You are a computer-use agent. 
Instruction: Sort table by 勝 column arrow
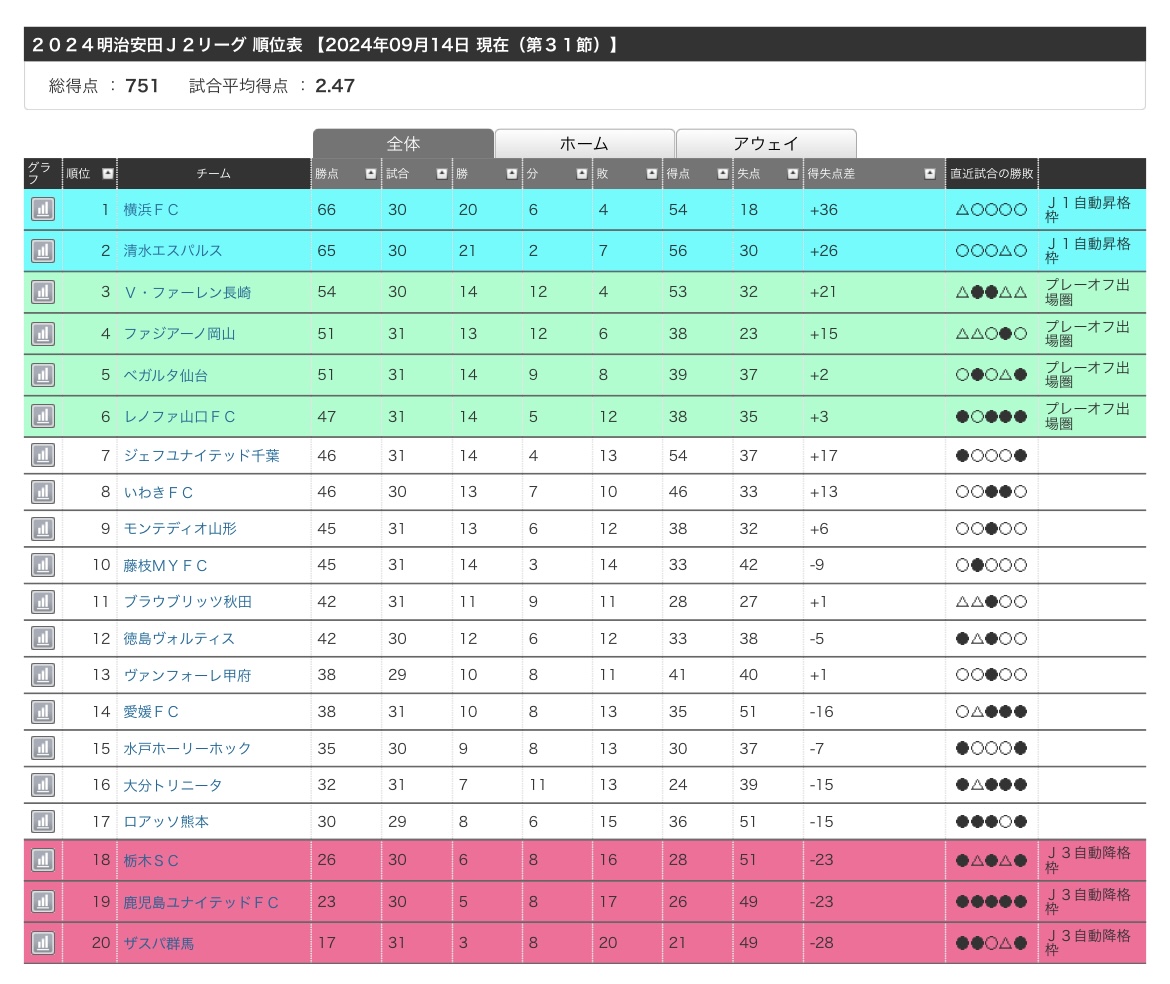pyautogui.click(x=512, y=174)
